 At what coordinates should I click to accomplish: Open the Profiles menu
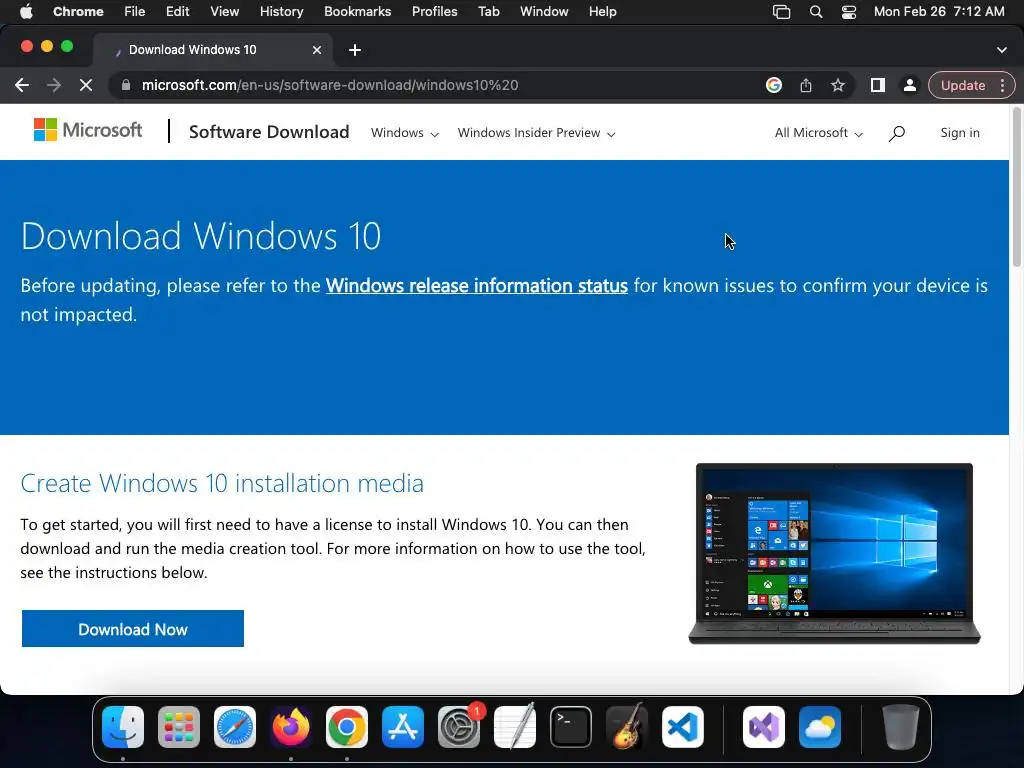[x=434, y=11]
